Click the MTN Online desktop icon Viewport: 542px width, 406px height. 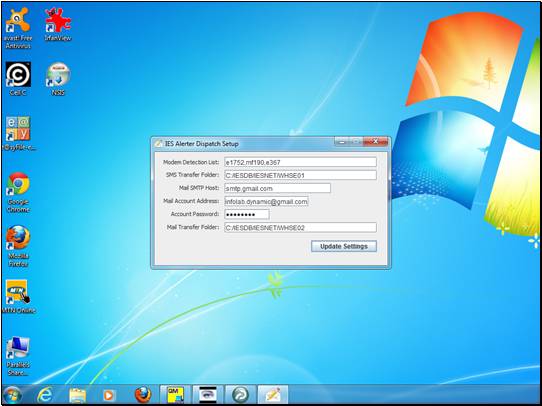pyautogui.click(x=18, y=296)
